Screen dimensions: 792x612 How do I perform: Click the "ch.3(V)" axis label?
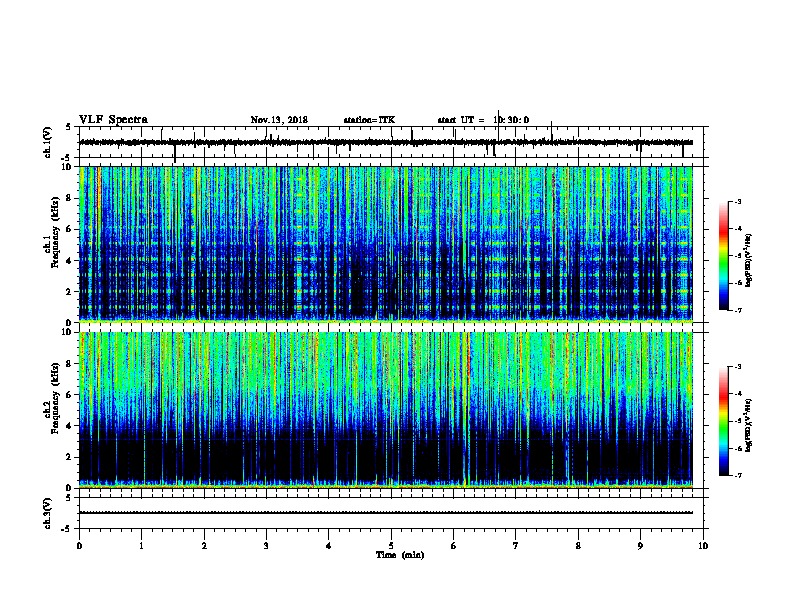coord(47,513)
